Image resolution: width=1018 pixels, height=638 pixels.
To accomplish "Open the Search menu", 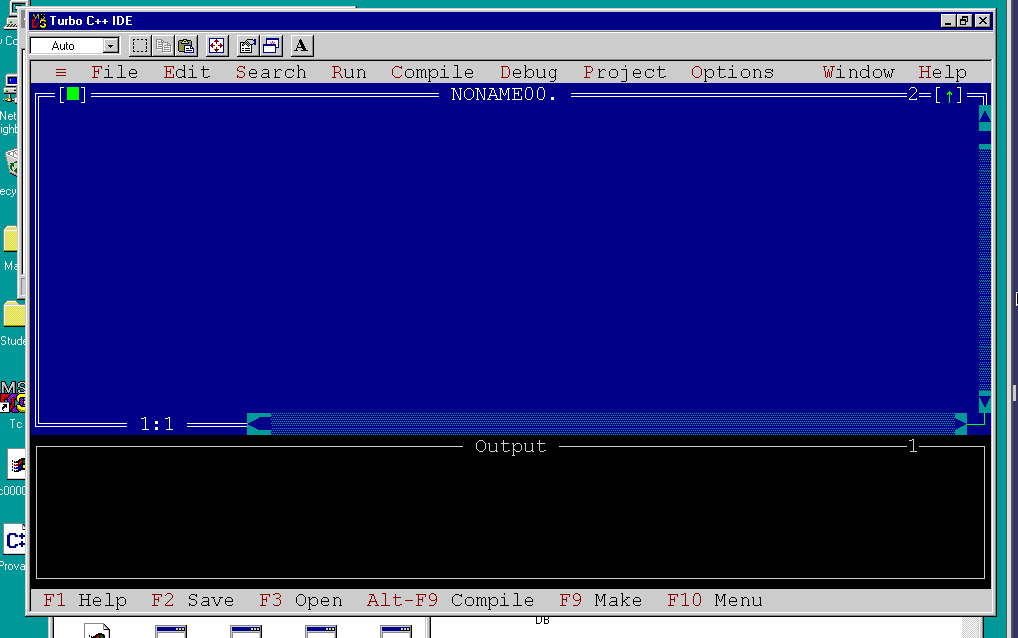I will coord(271,72).
